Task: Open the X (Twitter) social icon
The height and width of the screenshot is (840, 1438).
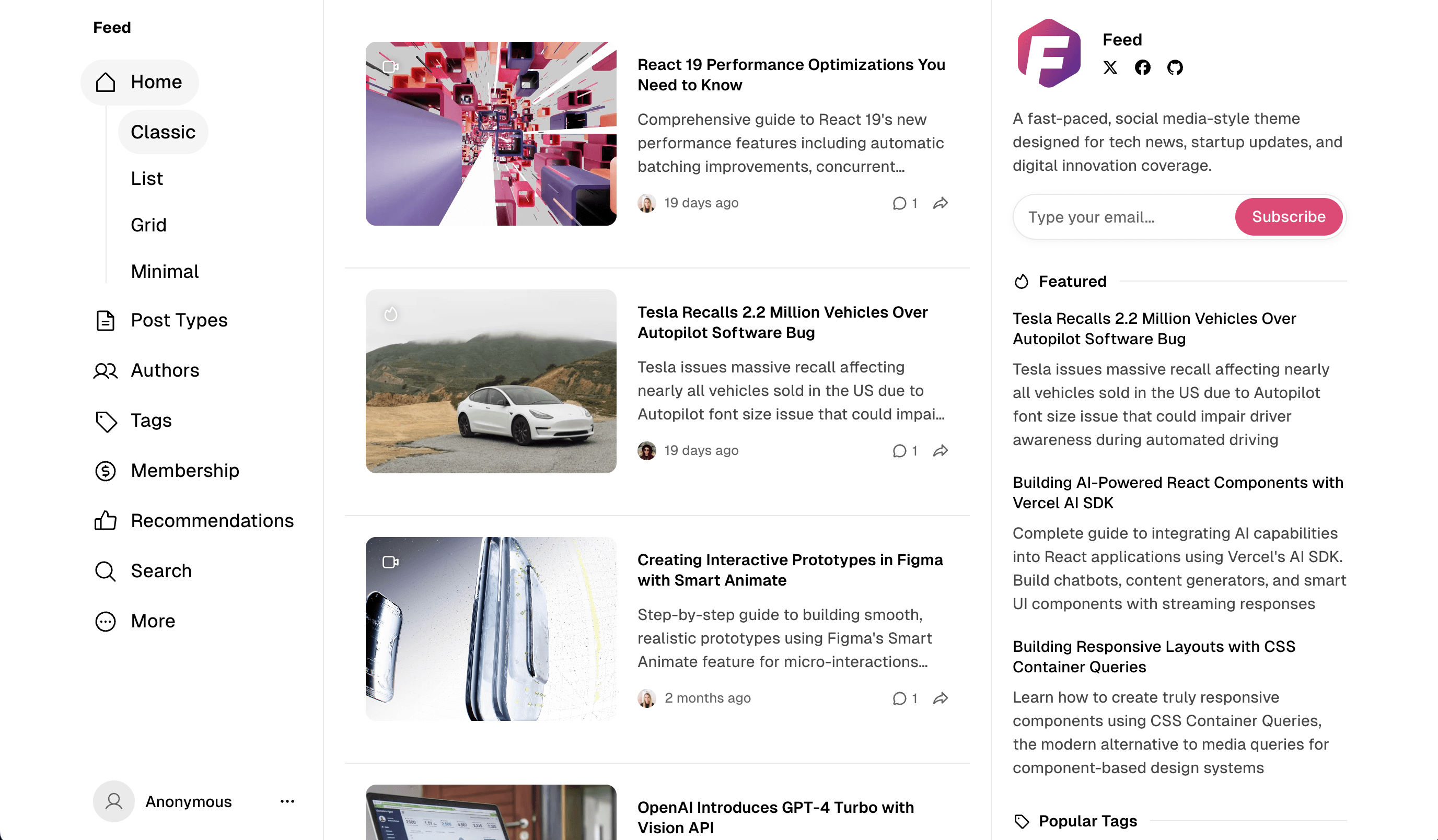Action: (1110, 67)
